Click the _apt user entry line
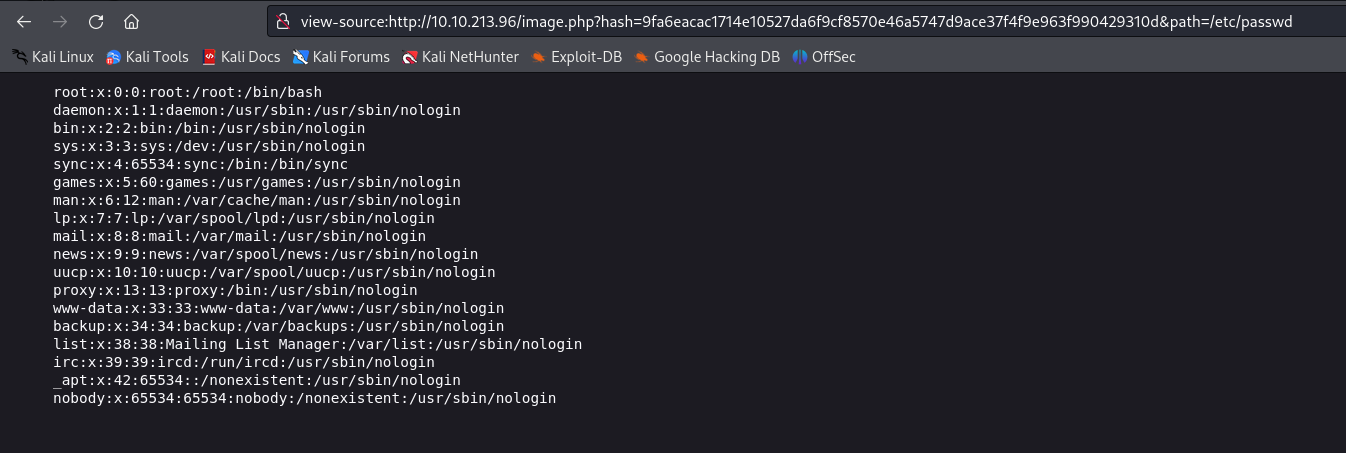The width and height of the screenshot is (1346, 453). pos(257,380)
